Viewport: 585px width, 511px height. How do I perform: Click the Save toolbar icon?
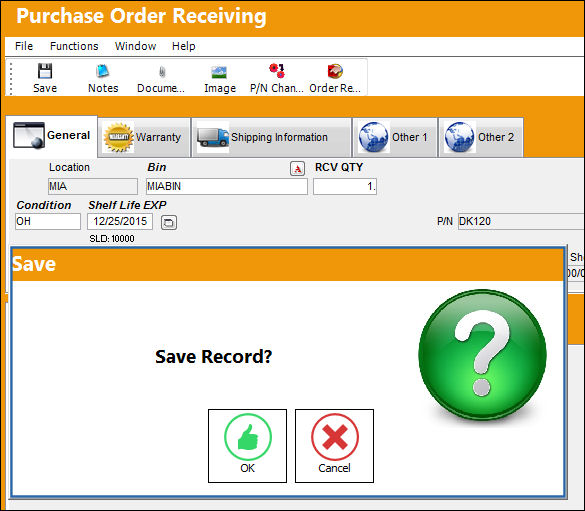point(45,78)
